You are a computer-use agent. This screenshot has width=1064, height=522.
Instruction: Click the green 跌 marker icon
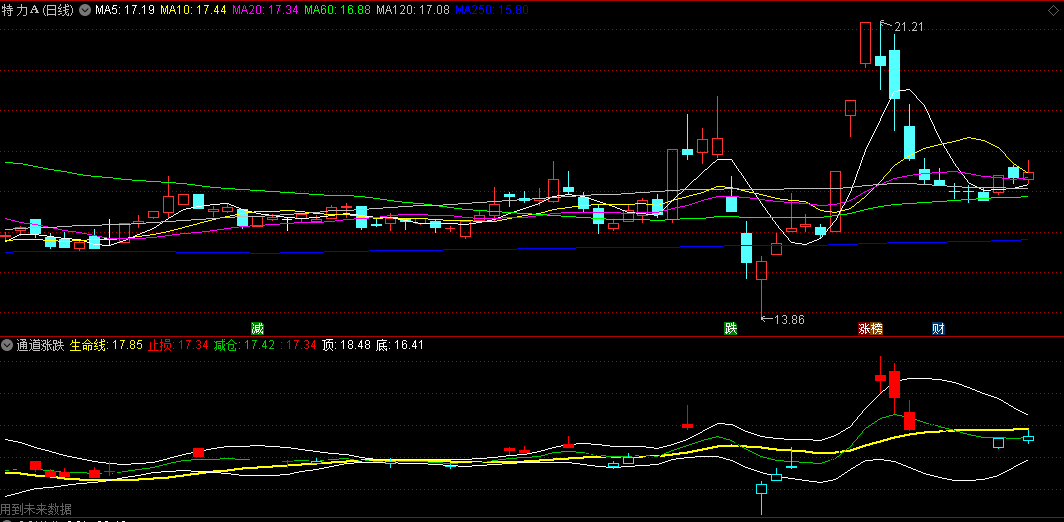click(x=730, y=329)
